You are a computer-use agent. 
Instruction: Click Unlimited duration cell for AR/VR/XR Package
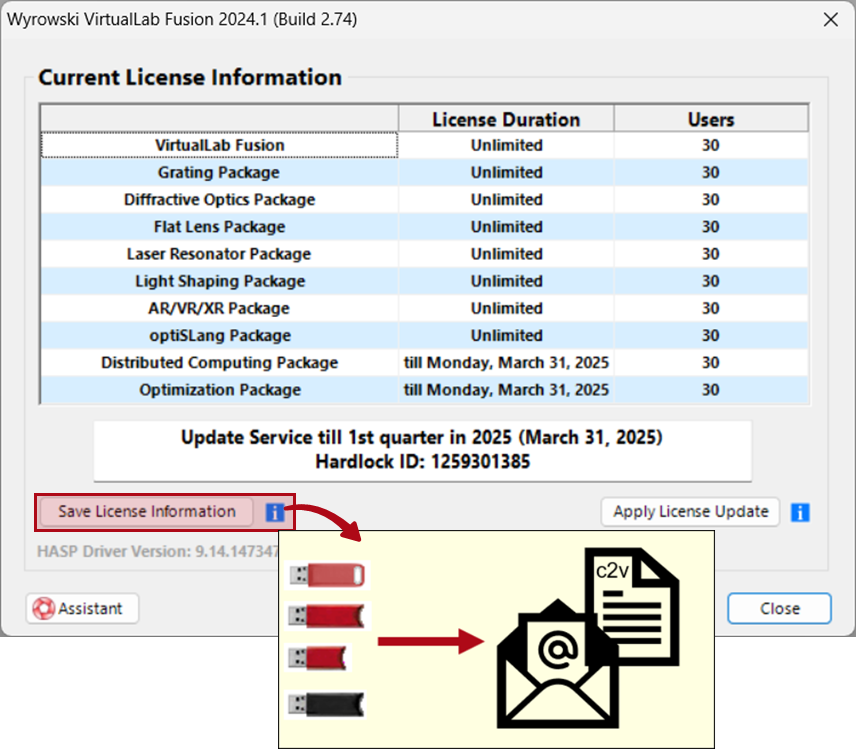(x=506, y=308)
